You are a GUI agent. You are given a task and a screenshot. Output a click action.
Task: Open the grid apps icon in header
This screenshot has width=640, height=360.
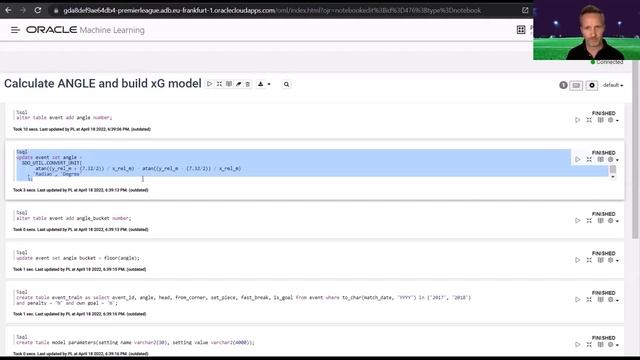pyautogui.click(x=521, y=29)
